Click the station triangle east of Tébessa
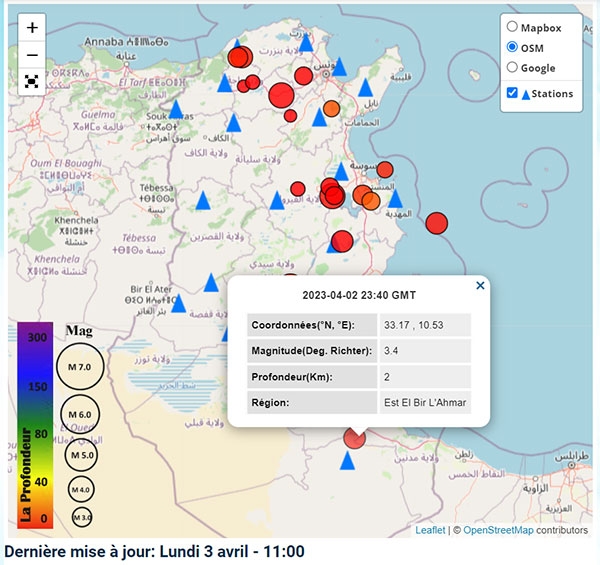600x565 pixels. click(x=203, y=200)
